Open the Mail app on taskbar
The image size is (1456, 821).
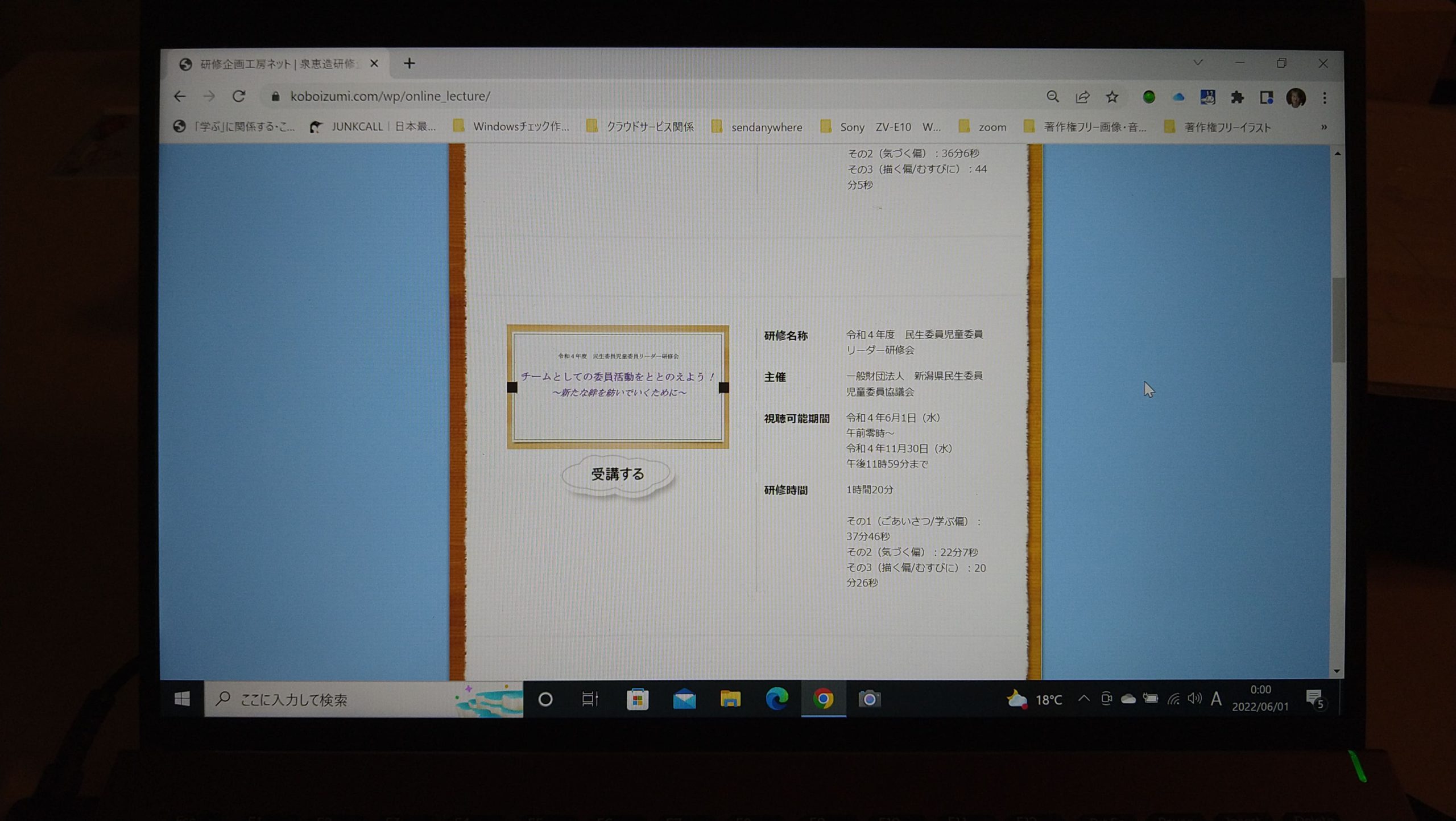coord(684,699)
